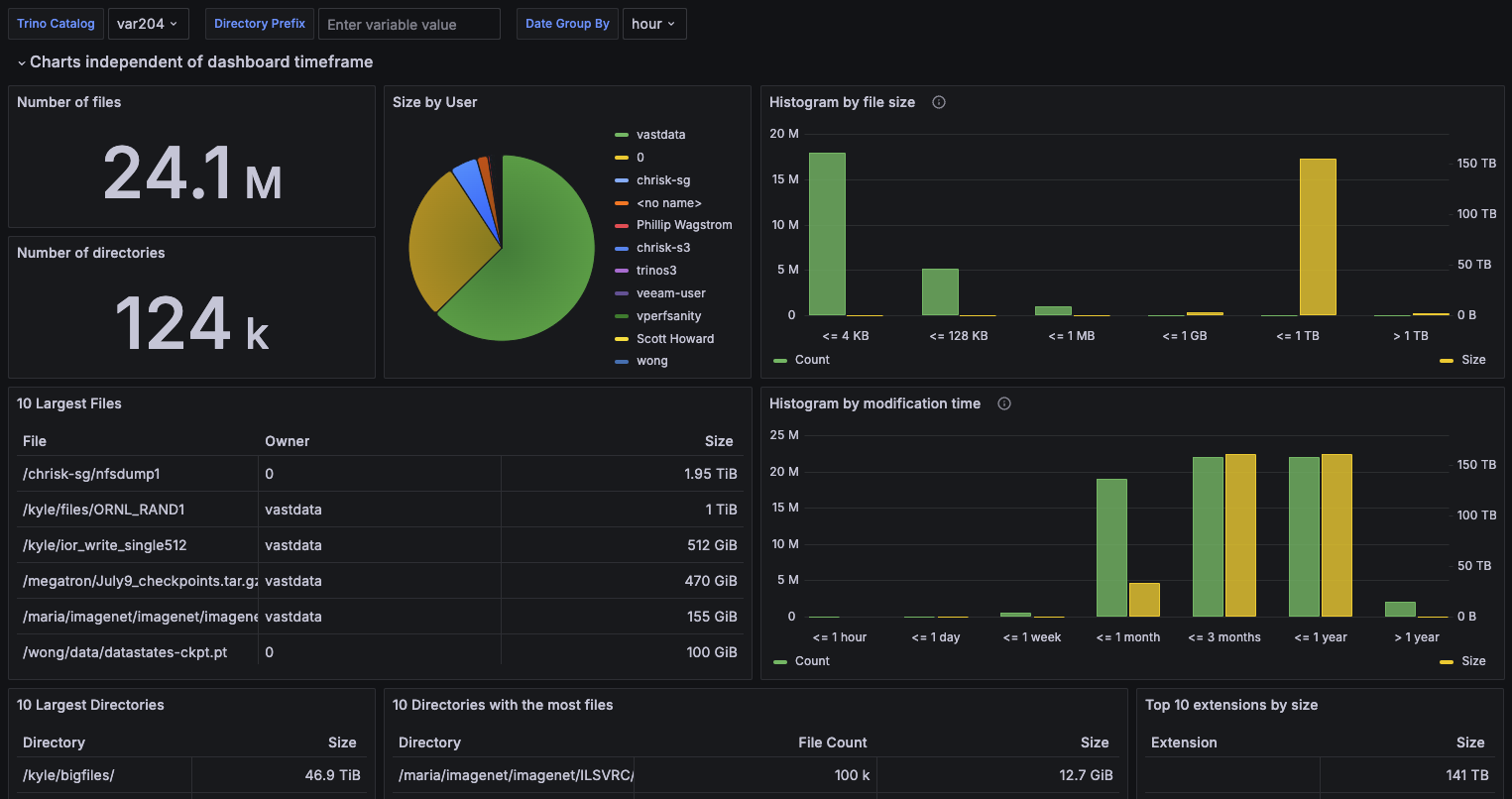Click the yellow size bar for <= 3 months
1512x799 pixels.
coord(1240,535)
